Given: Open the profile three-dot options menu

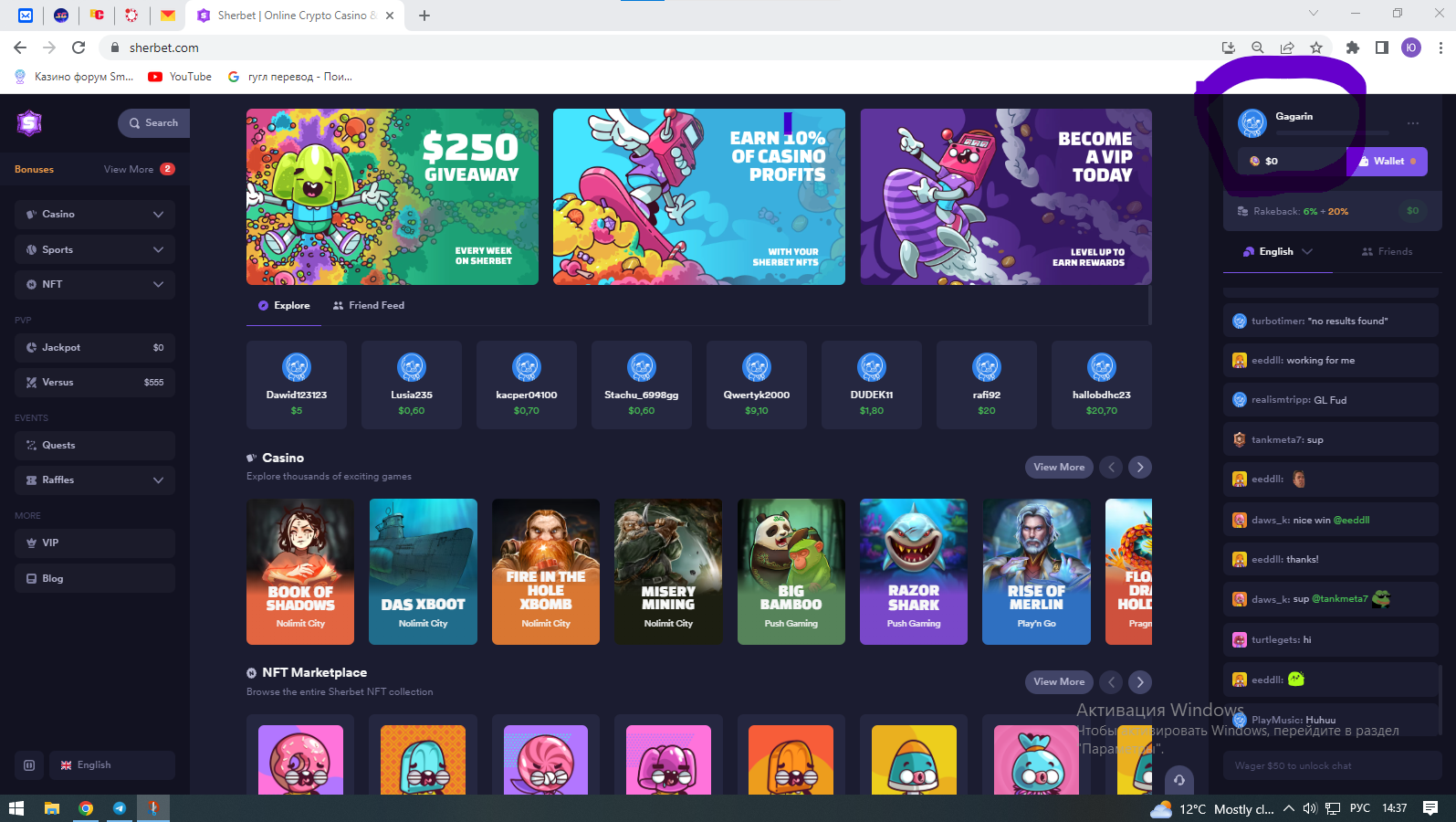Looking at the screenshot, I should coord(1413,122).
